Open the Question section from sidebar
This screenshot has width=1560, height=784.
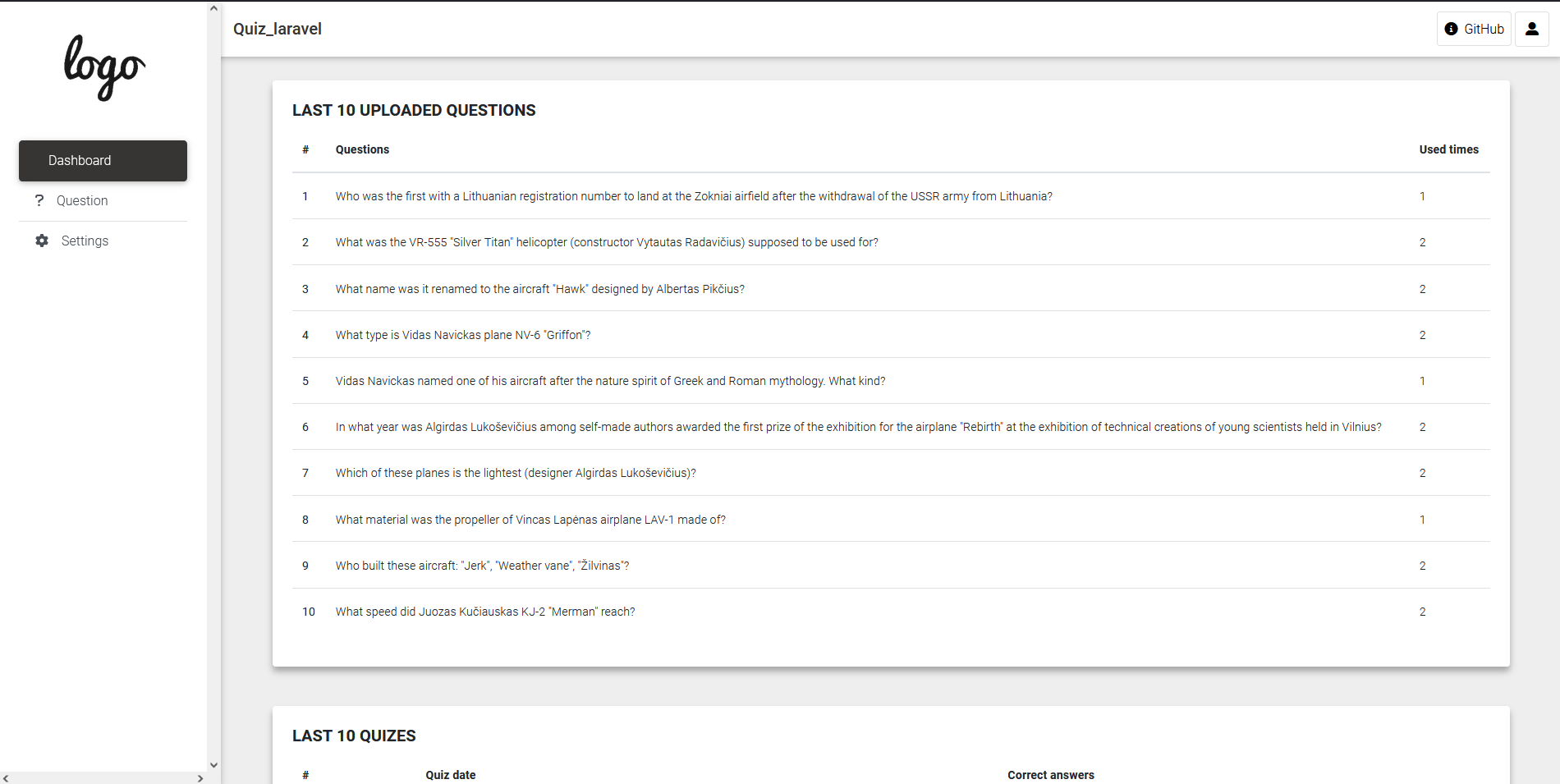(82, 200)
